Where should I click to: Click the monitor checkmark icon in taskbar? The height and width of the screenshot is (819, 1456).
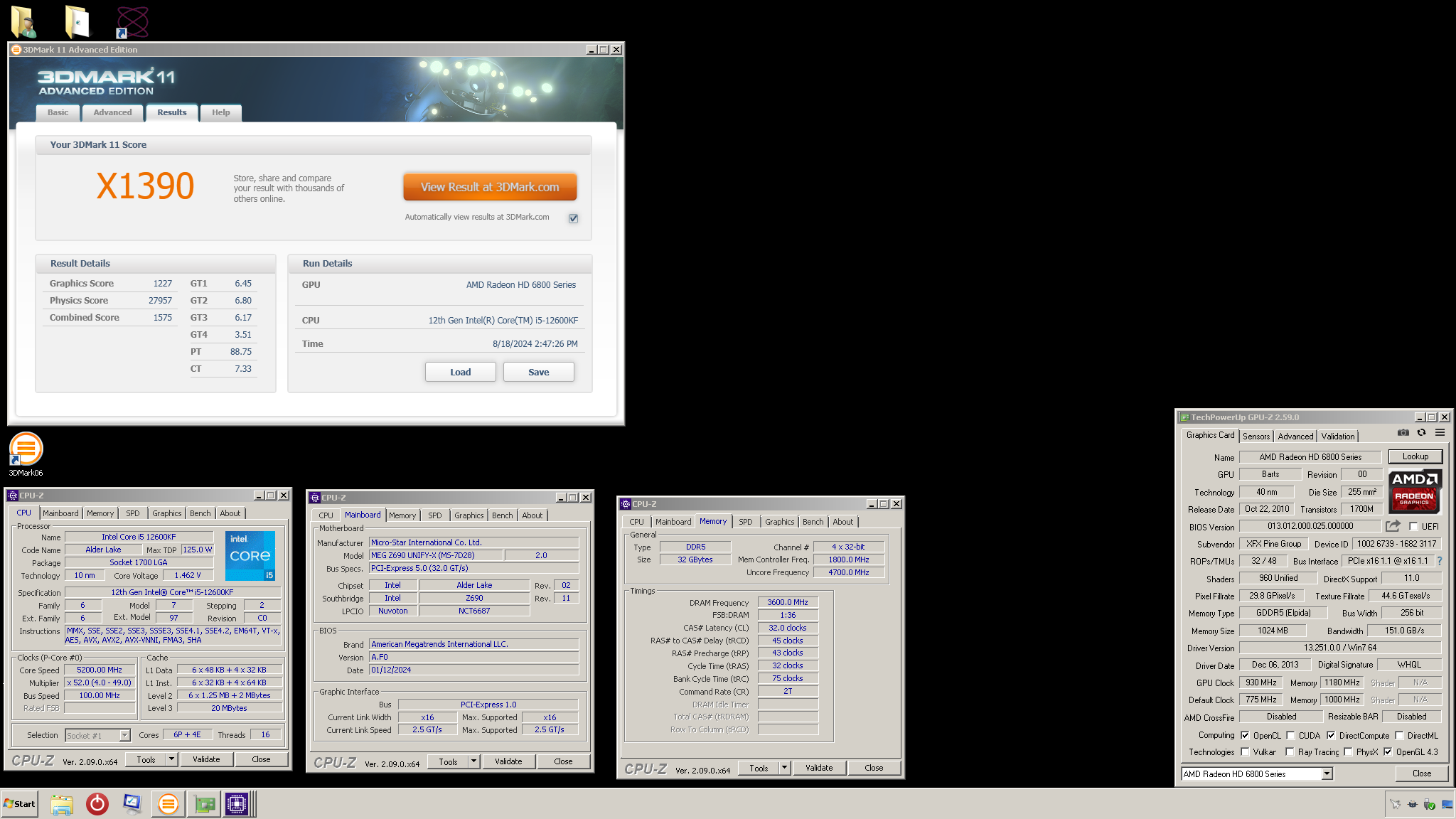132,804
